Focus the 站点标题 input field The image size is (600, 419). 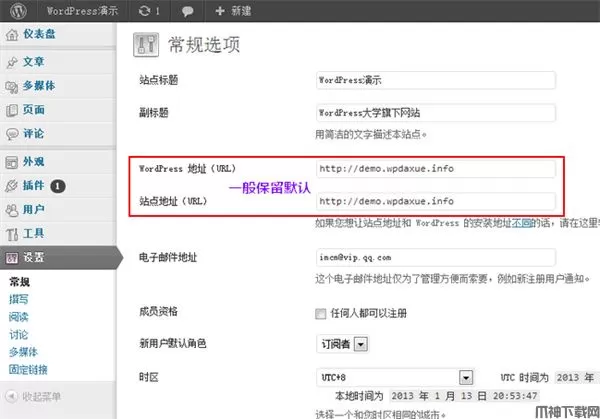[435, 80]
